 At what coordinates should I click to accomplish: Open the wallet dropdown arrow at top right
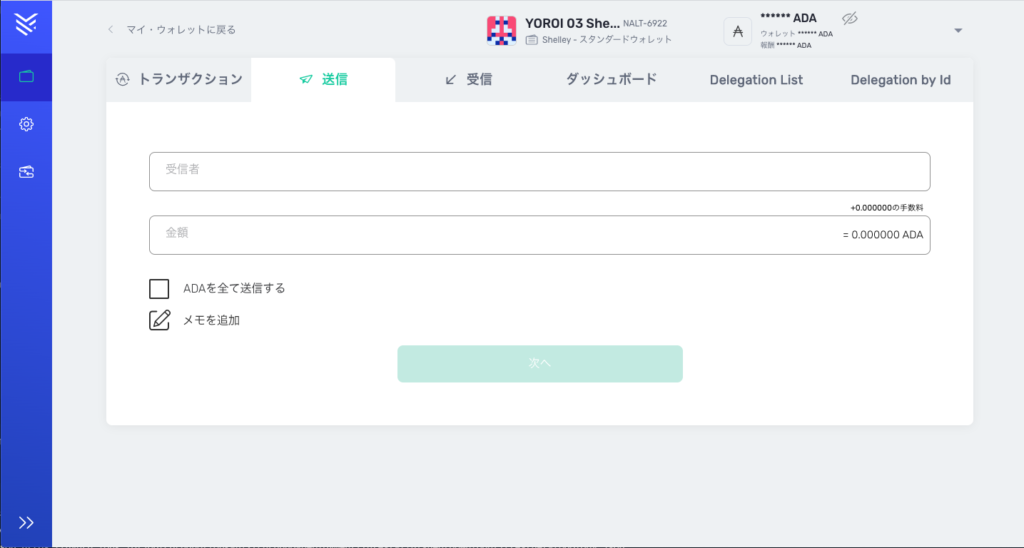pyautogui.click(x=958, y=31)
